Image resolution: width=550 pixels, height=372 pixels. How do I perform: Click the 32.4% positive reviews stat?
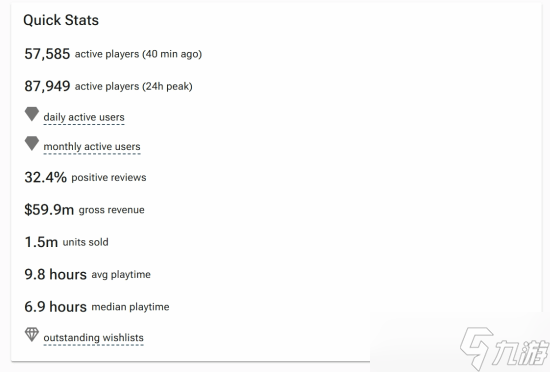coord(85,177)
